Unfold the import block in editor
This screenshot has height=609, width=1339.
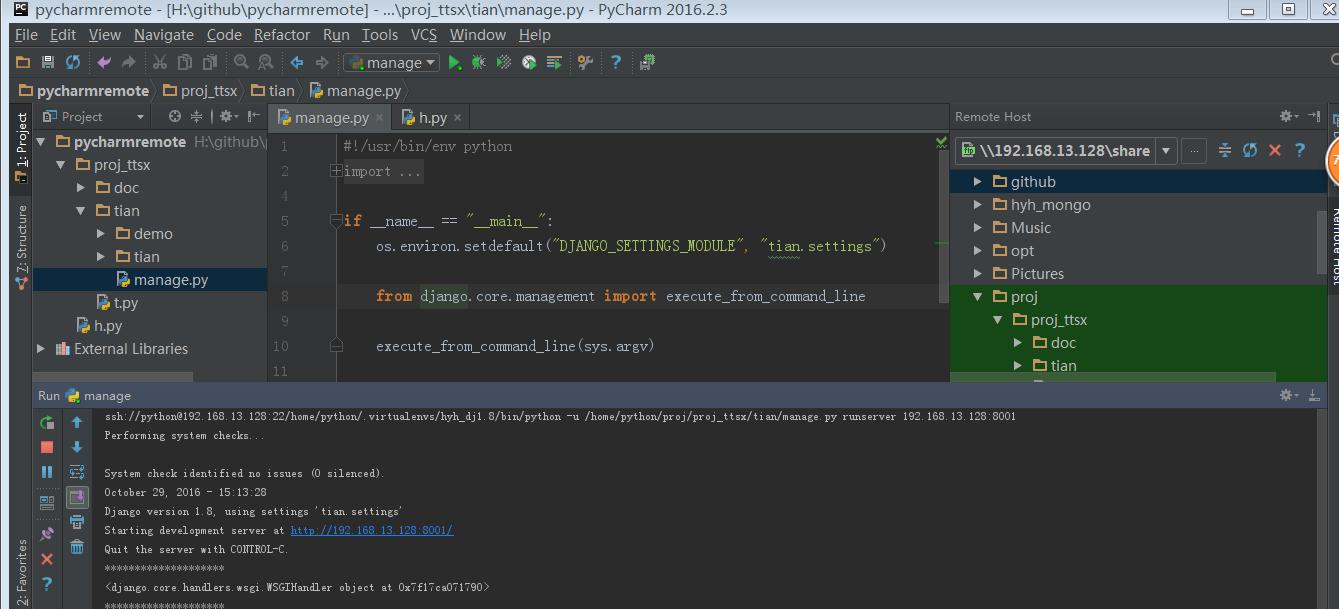tap(337, 171)
